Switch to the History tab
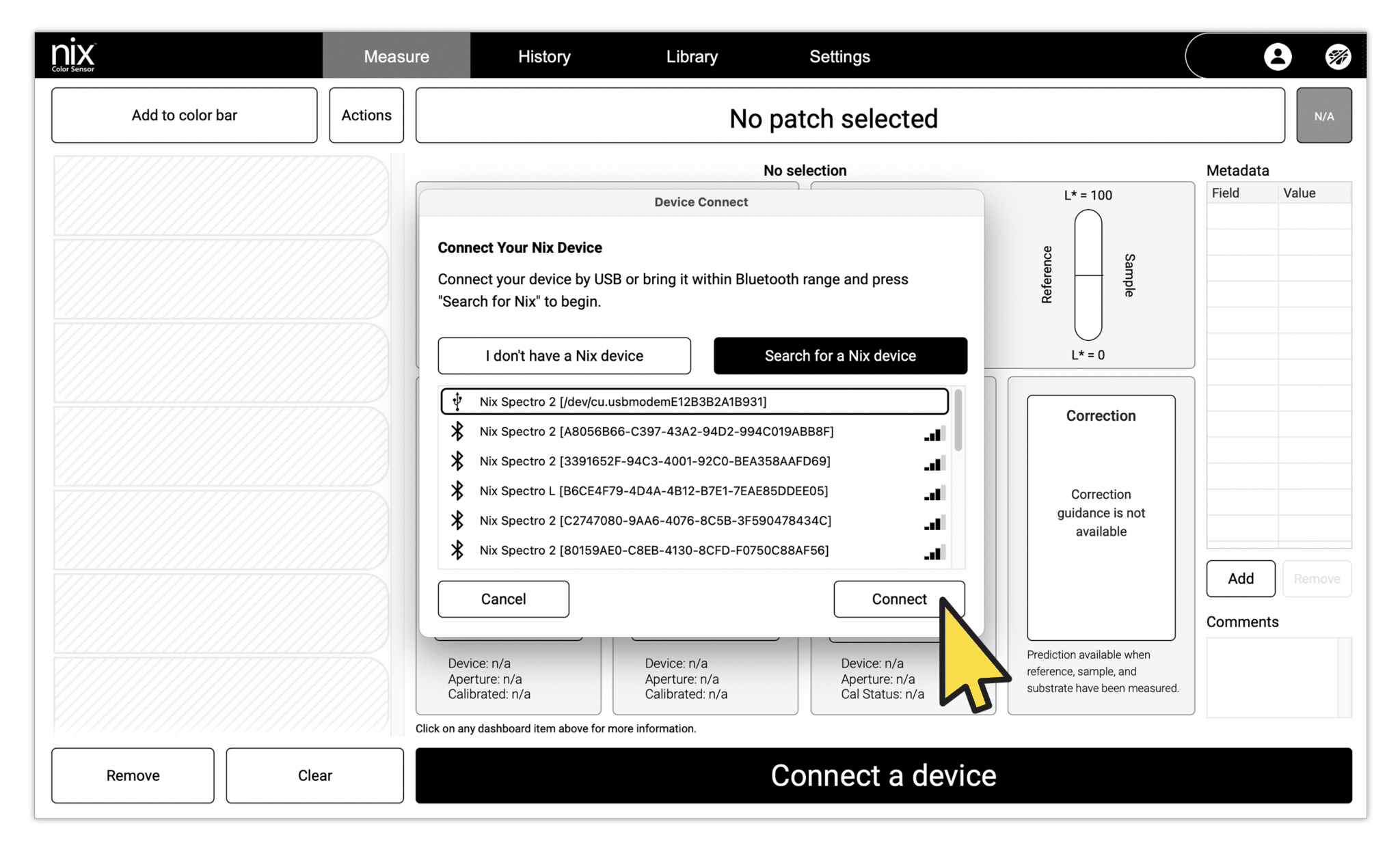 (543, 56)
